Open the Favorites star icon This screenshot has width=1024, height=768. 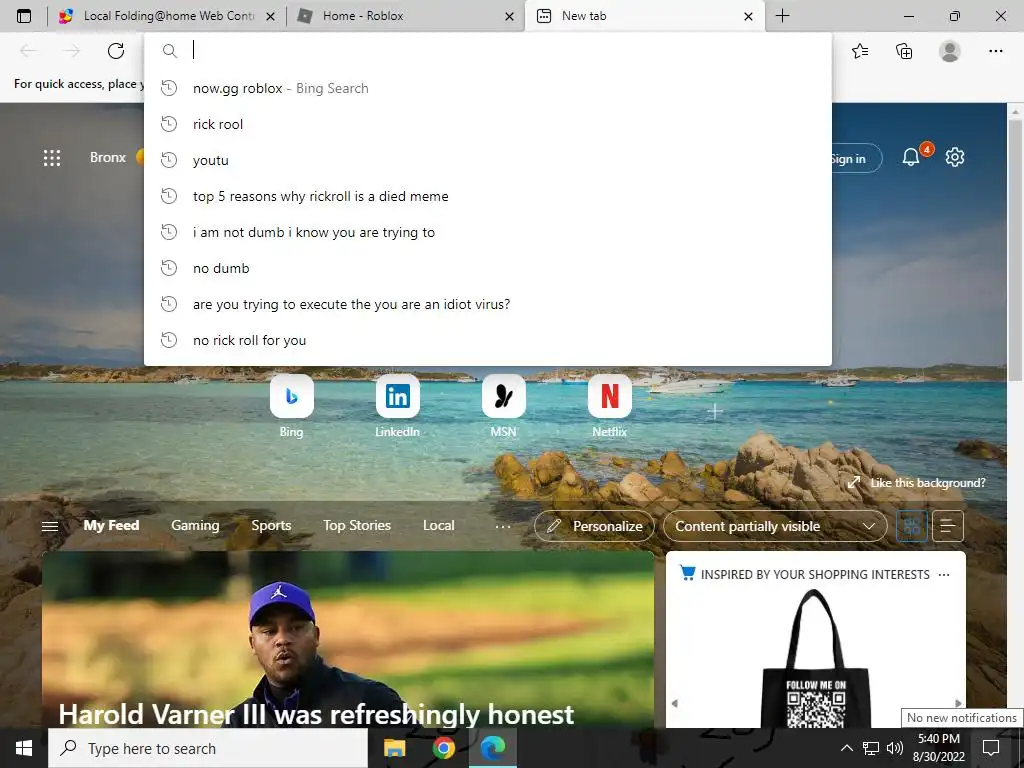(x=860, y=50)
